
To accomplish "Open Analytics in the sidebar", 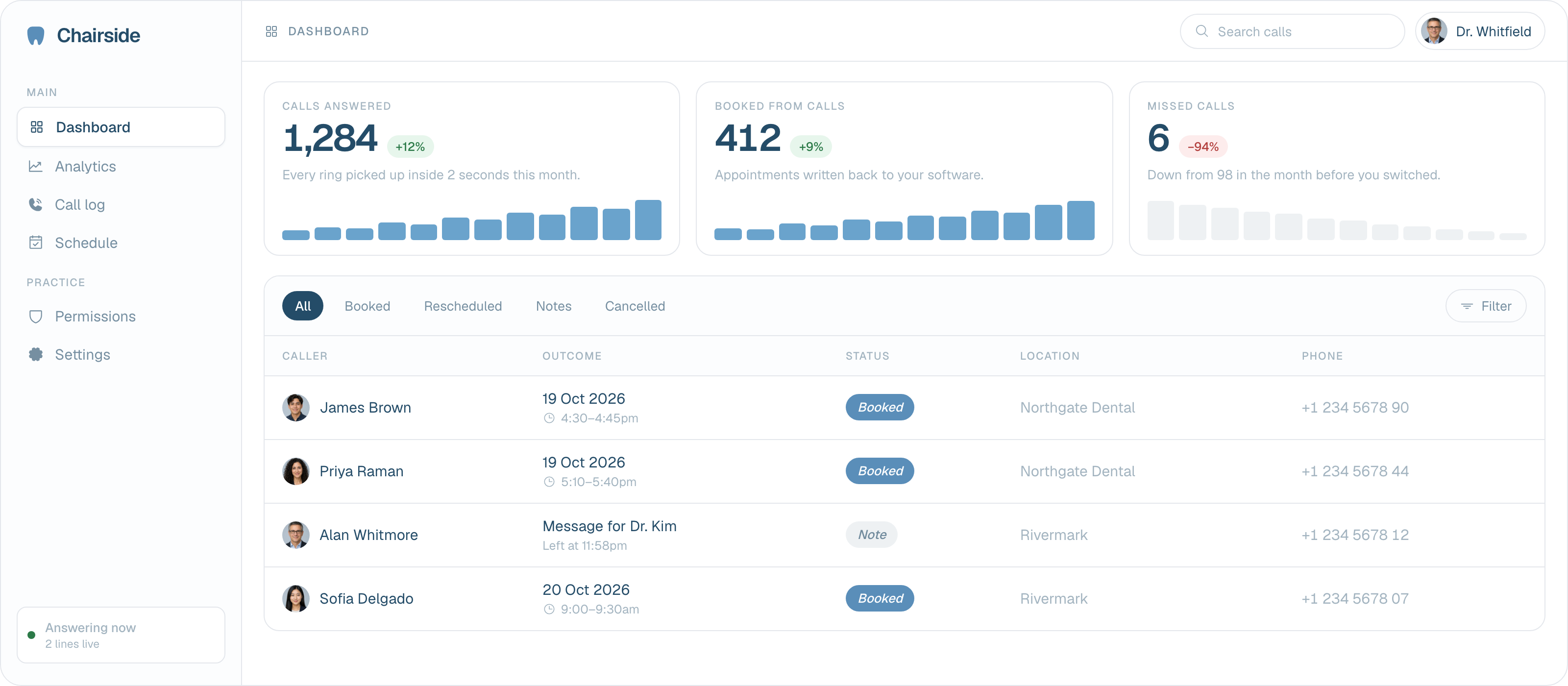I will tap(121, 166).
